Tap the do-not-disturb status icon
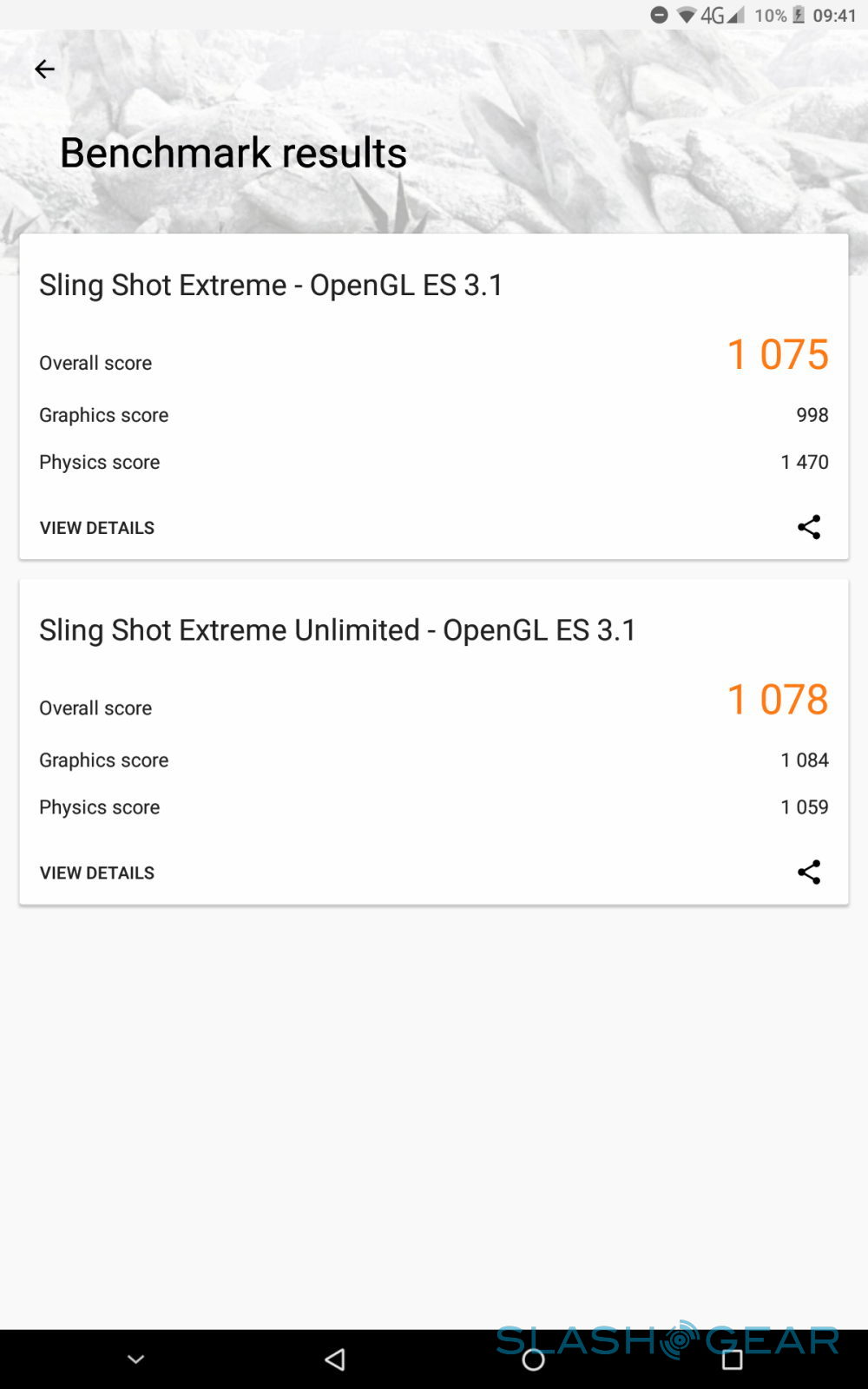Screen dimensions: 868x1389 pyautogui.click(x=660, y=15)
